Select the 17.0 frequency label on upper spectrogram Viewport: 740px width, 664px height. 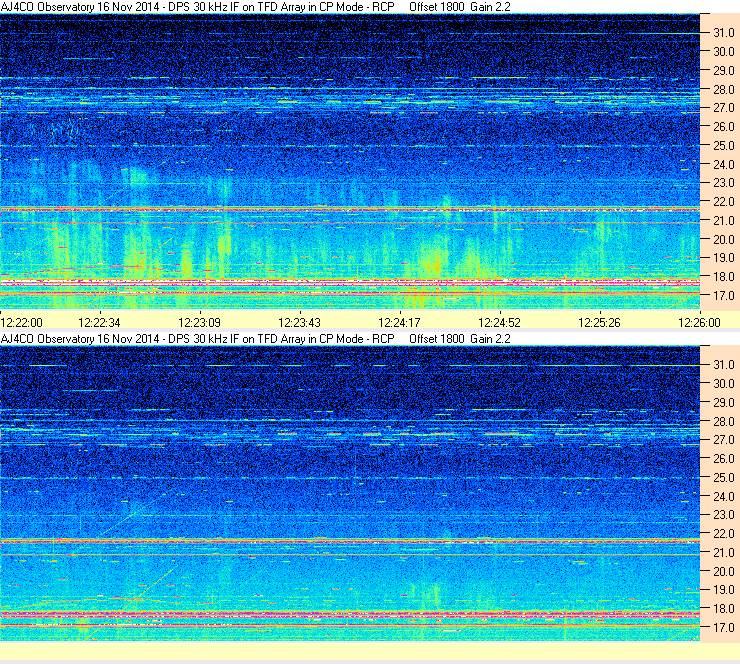click(724, 296)
